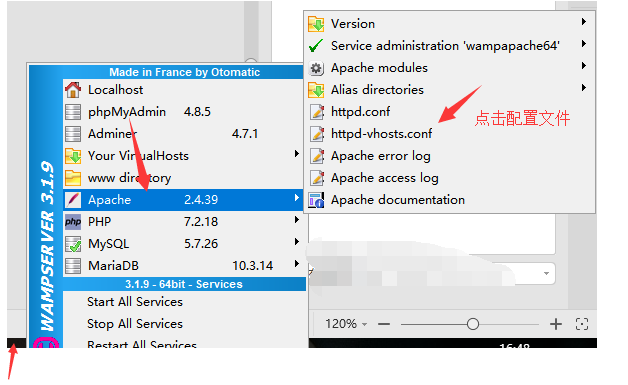
Task: Click the fullscreen icon next to zoom plus
Action: click(582, 324)
